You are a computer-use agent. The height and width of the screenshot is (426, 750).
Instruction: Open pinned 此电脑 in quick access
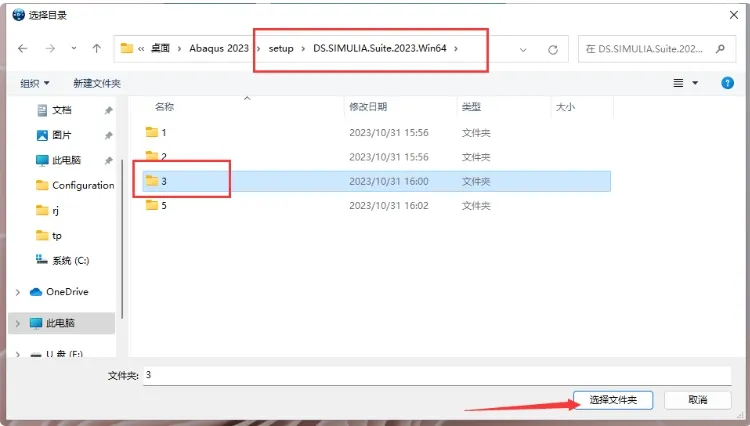click(x=66, y=160)
